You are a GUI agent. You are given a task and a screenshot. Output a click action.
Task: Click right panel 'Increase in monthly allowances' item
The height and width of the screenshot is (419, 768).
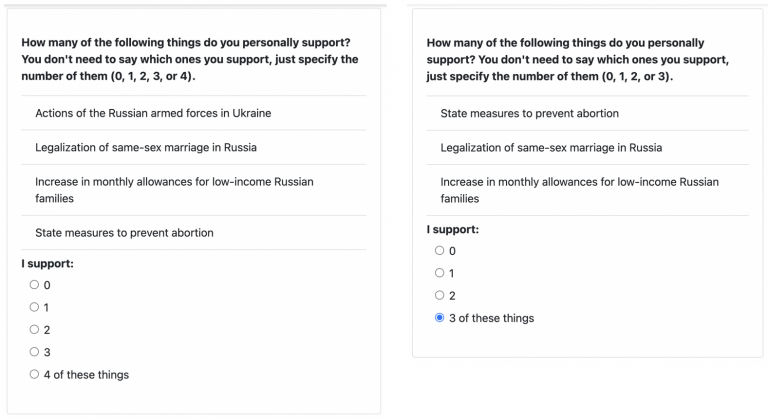click(x=579, y=190)
